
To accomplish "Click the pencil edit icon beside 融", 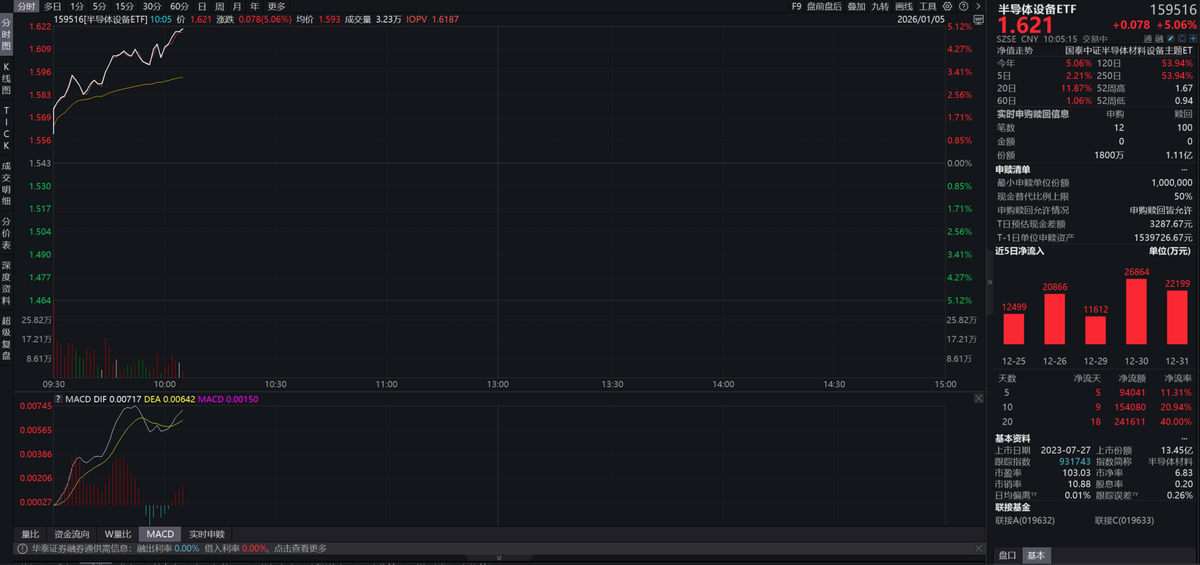I will pyautogui.click(x=1173, y=38).
